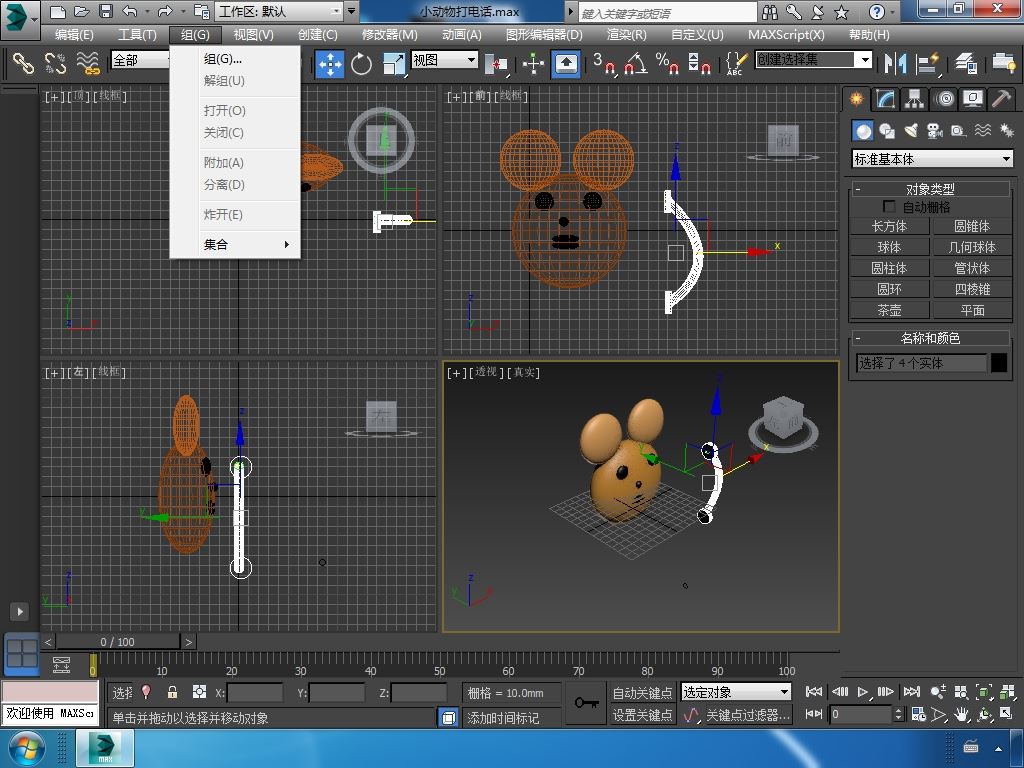Toggle the selection lock padlock
The width and height of the screenshot is (1024, 768).
(172, 692)
